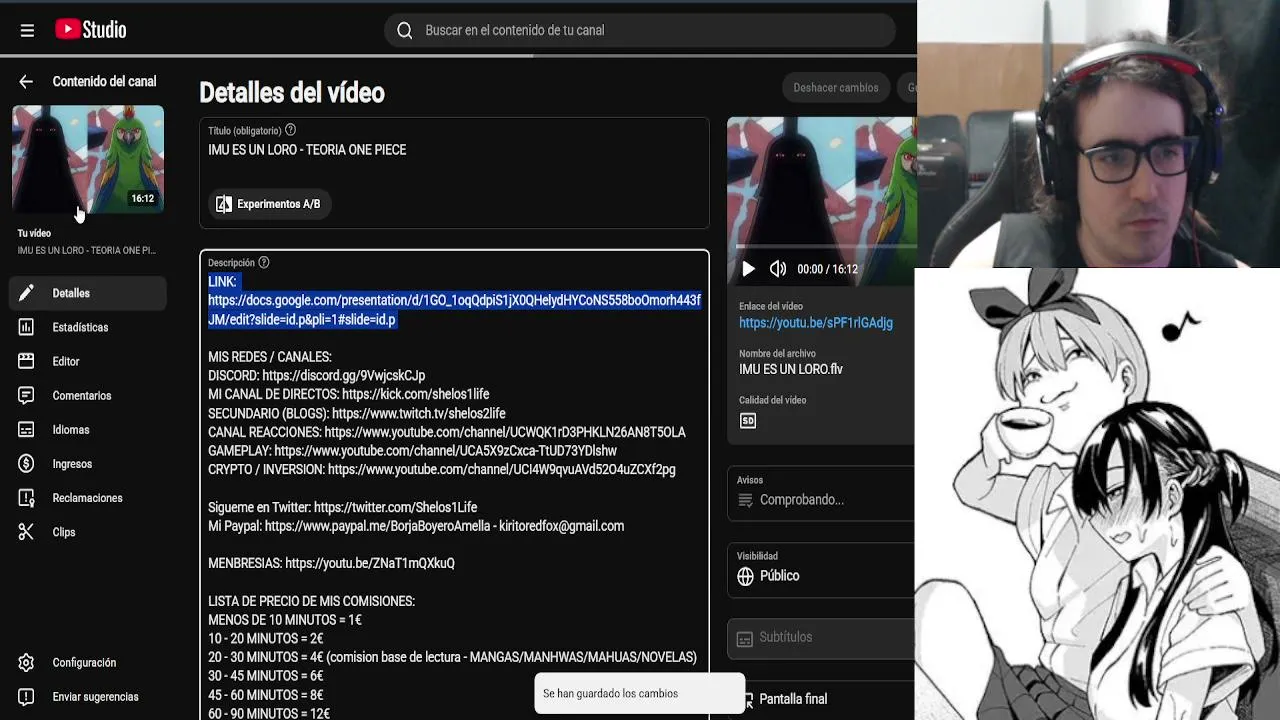The height and width of the screenshot is (720, 1280).
Task: Click the sidebar video thumbnail
Action: pyautogui.click(x=88, y=158)
